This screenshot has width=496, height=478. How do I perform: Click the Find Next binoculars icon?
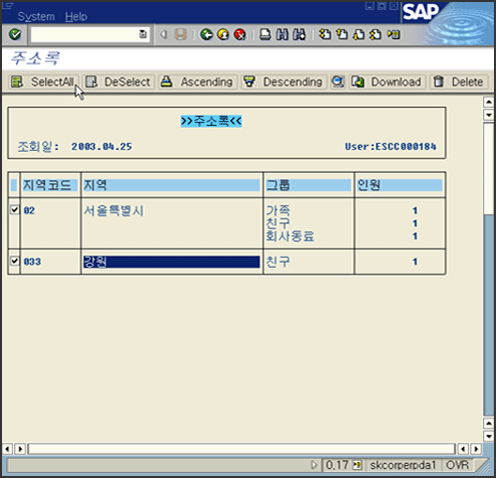coord(299,34)
